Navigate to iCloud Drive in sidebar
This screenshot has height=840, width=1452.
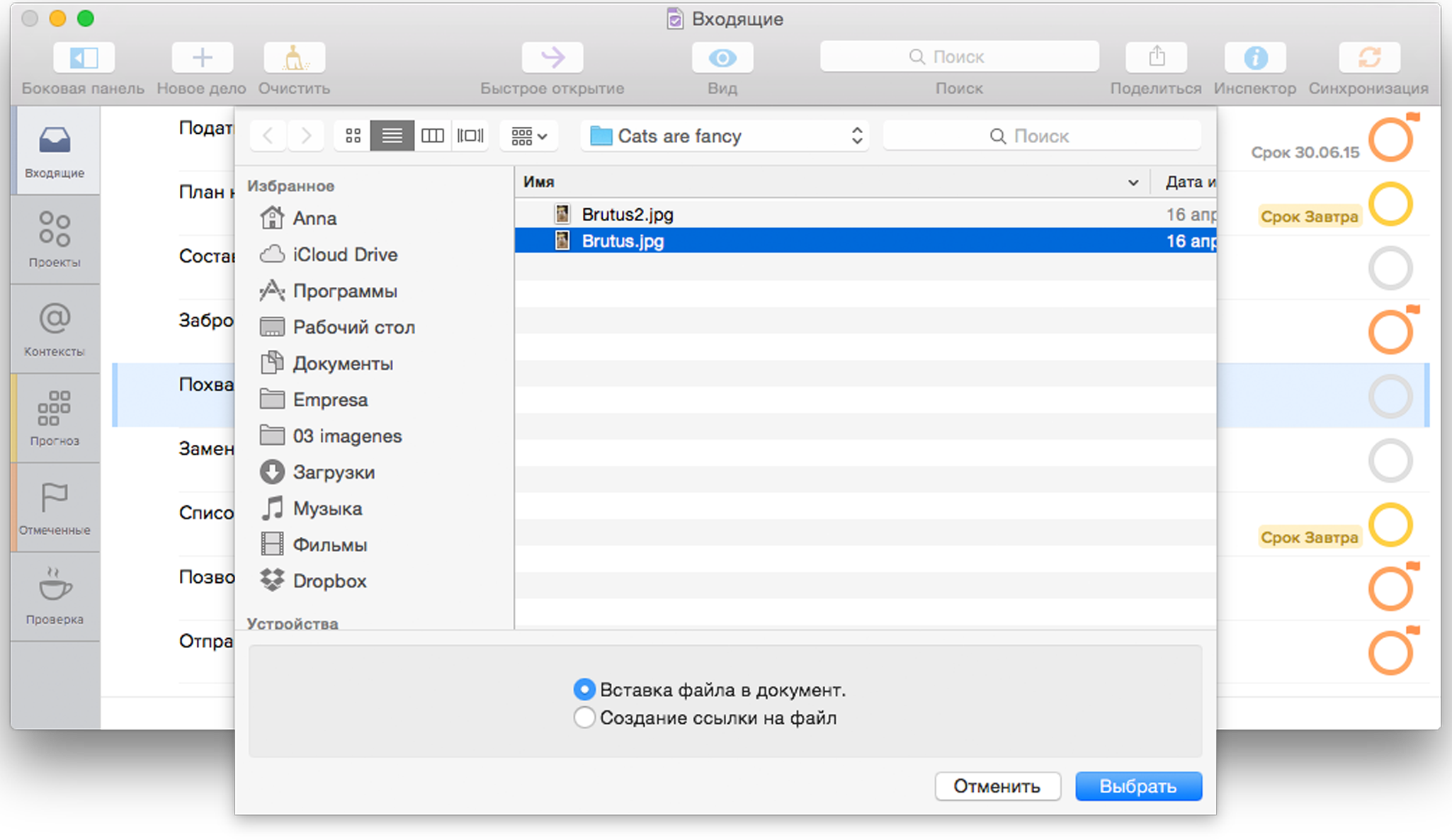(x=344, y=254)
